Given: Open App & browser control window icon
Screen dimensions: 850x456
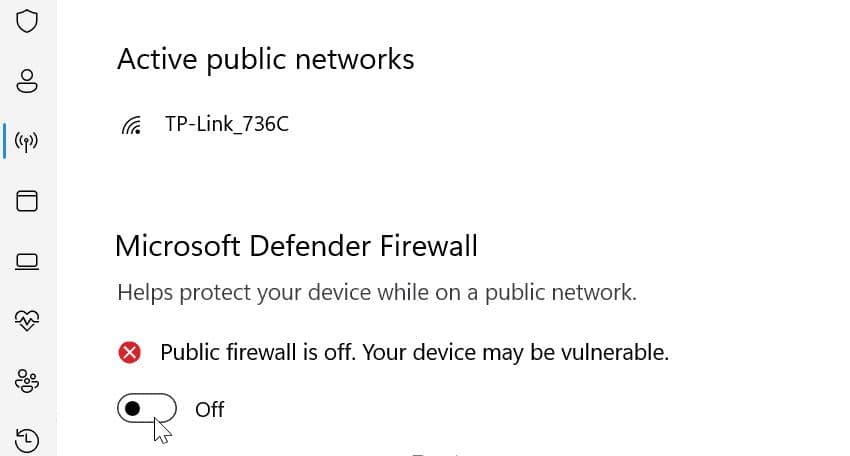Looking at the screenshot, I should tap(28, 201).
